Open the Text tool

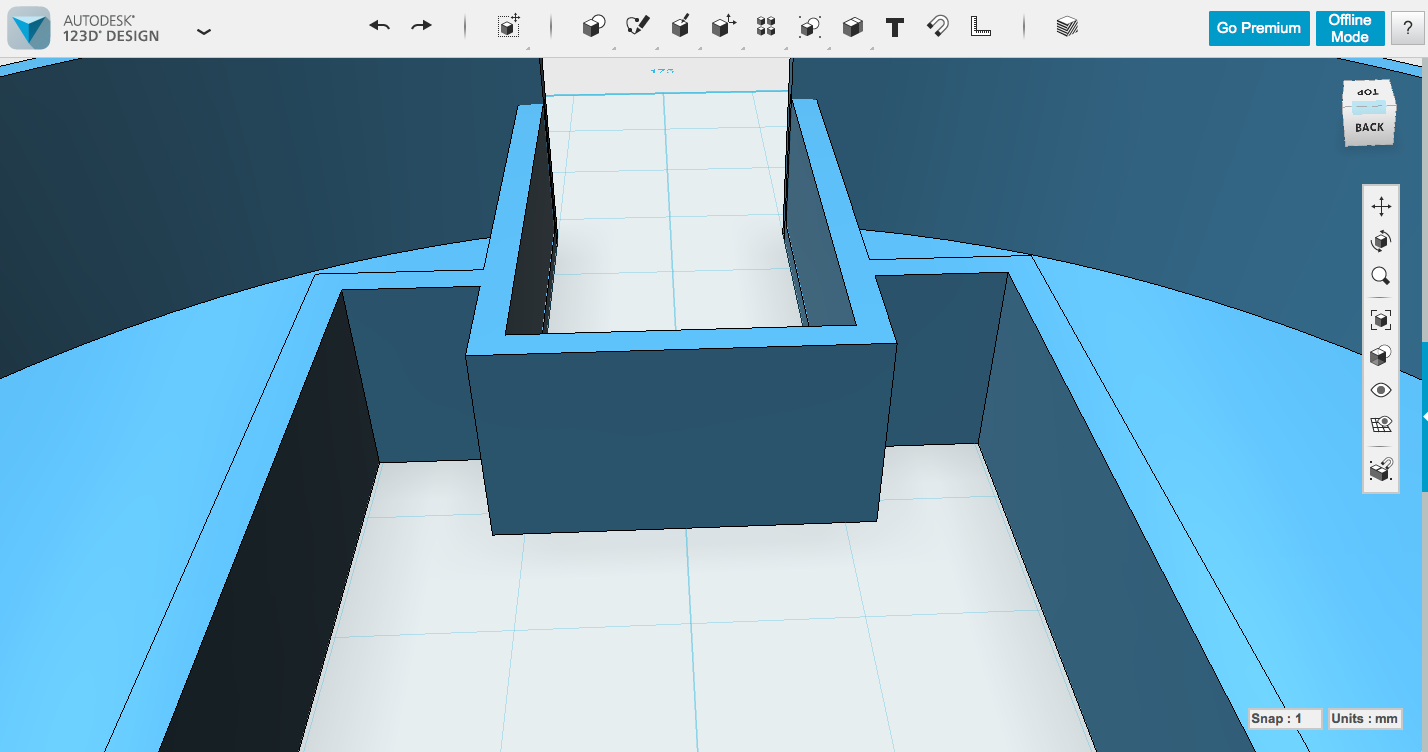coord(893,25)
